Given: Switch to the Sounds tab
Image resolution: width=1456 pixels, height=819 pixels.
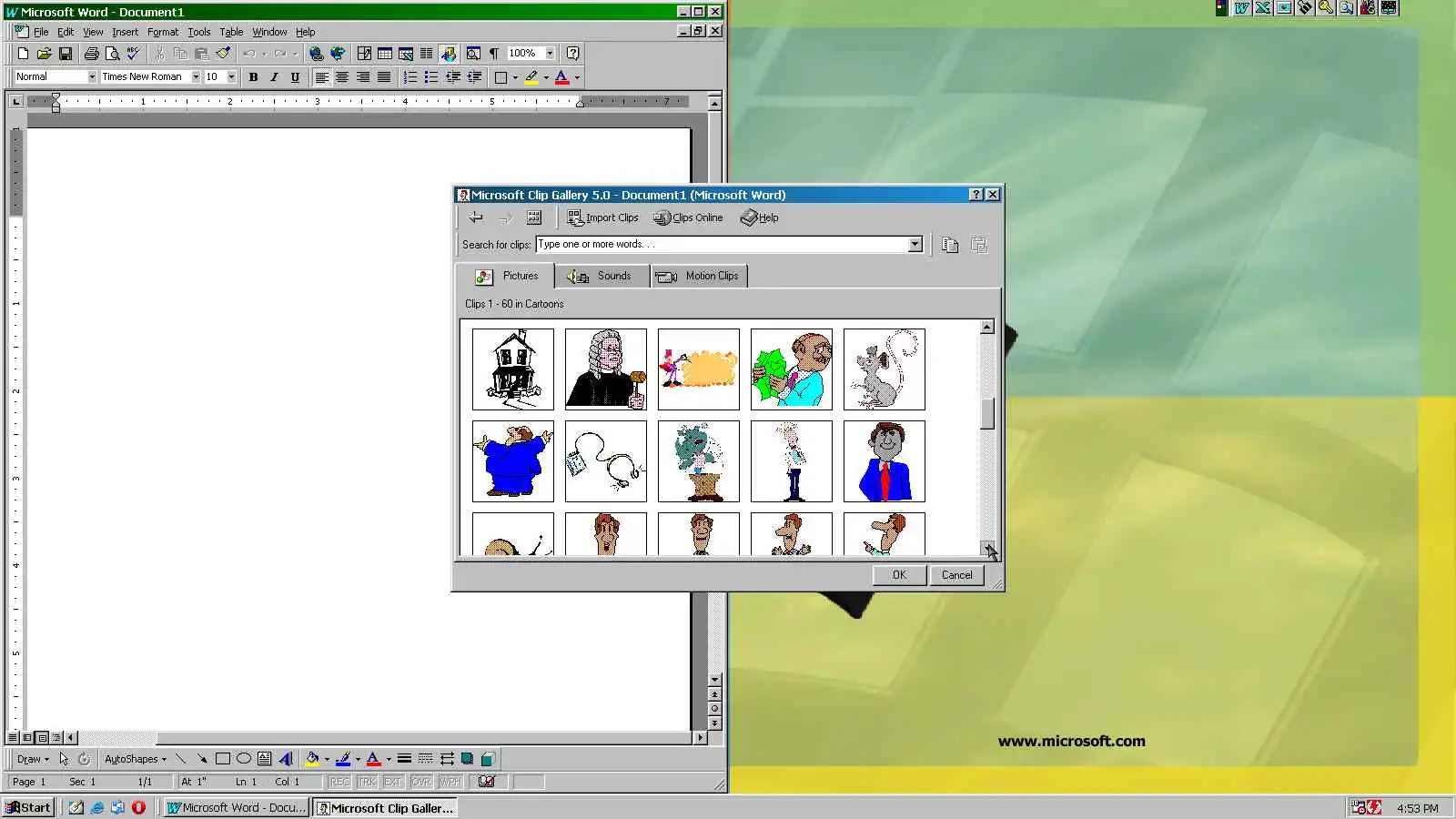Looking at the screenshot, I should [602, 276].
